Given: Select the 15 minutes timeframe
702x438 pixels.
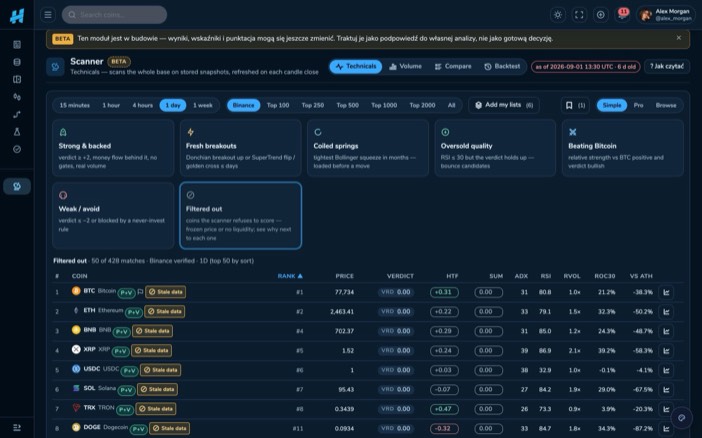Looking at the screenshot, I should point(75,105).
